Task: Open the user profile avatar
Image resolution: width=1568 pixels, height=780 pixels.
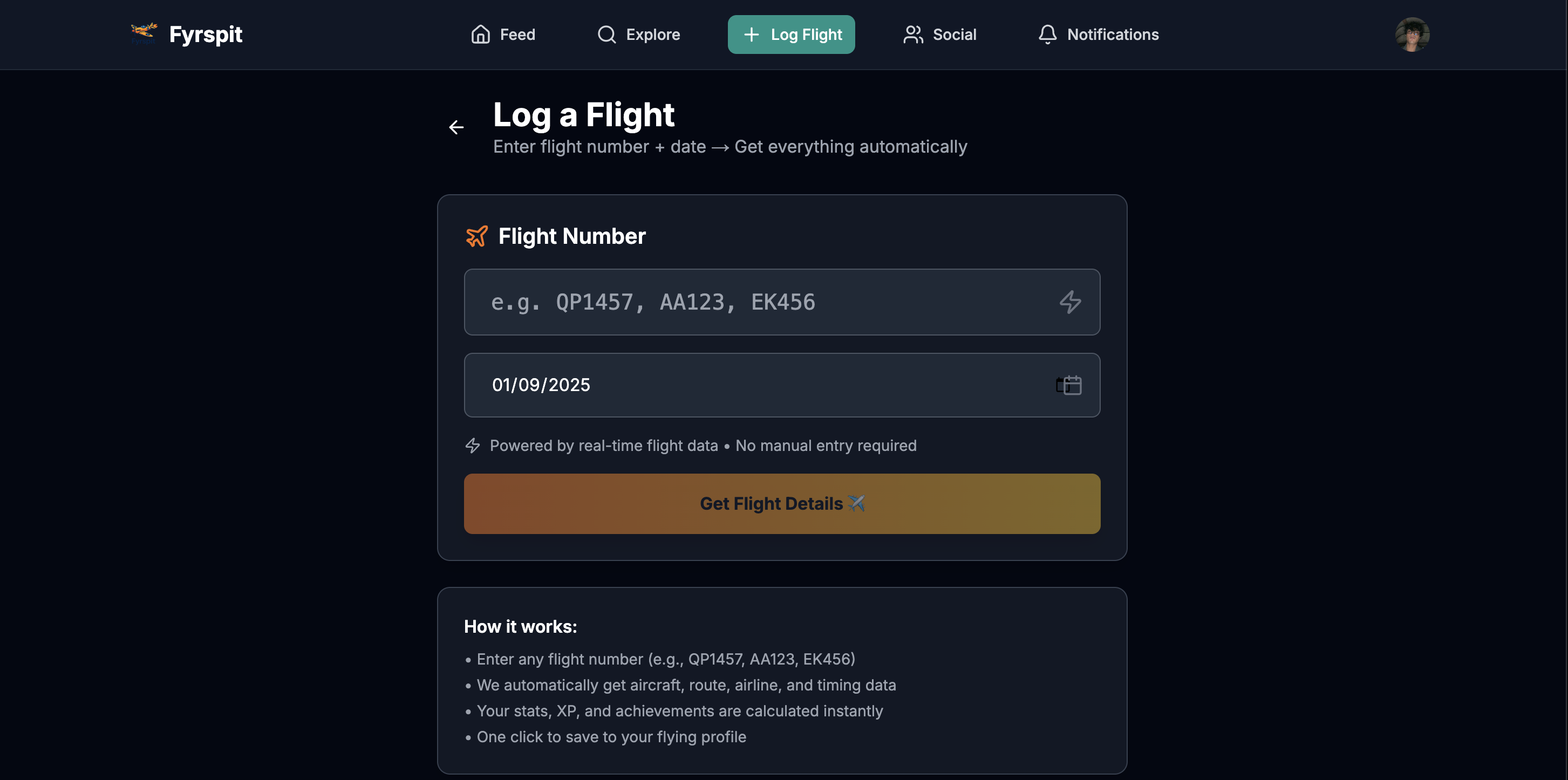Action: coord(1412,35)
